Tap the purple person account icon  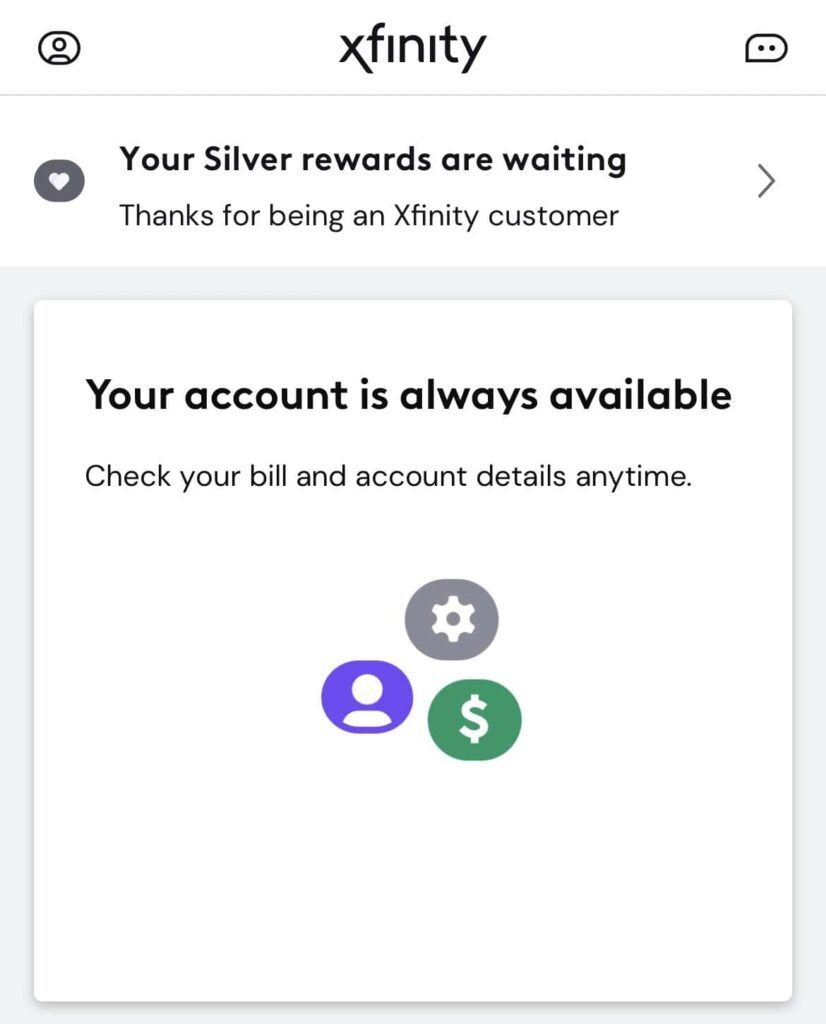coord(367,697)
